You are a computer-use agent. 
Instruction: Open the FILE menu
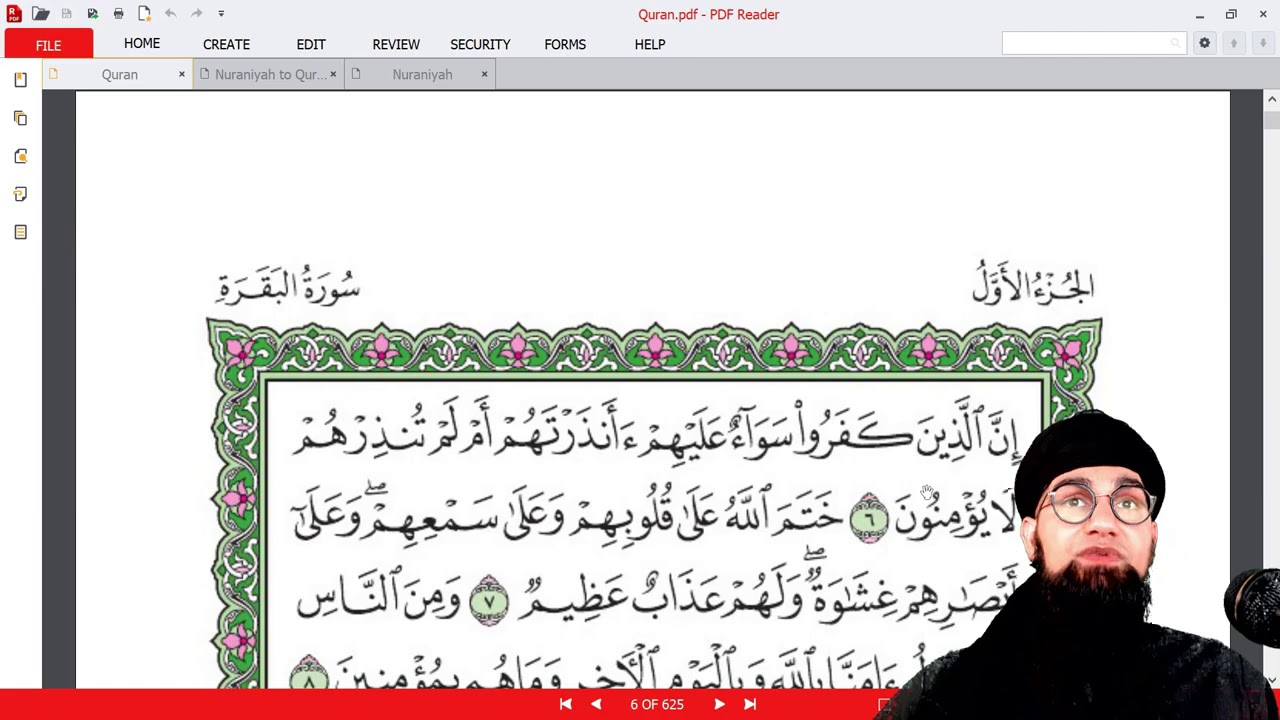coord(48,44)
